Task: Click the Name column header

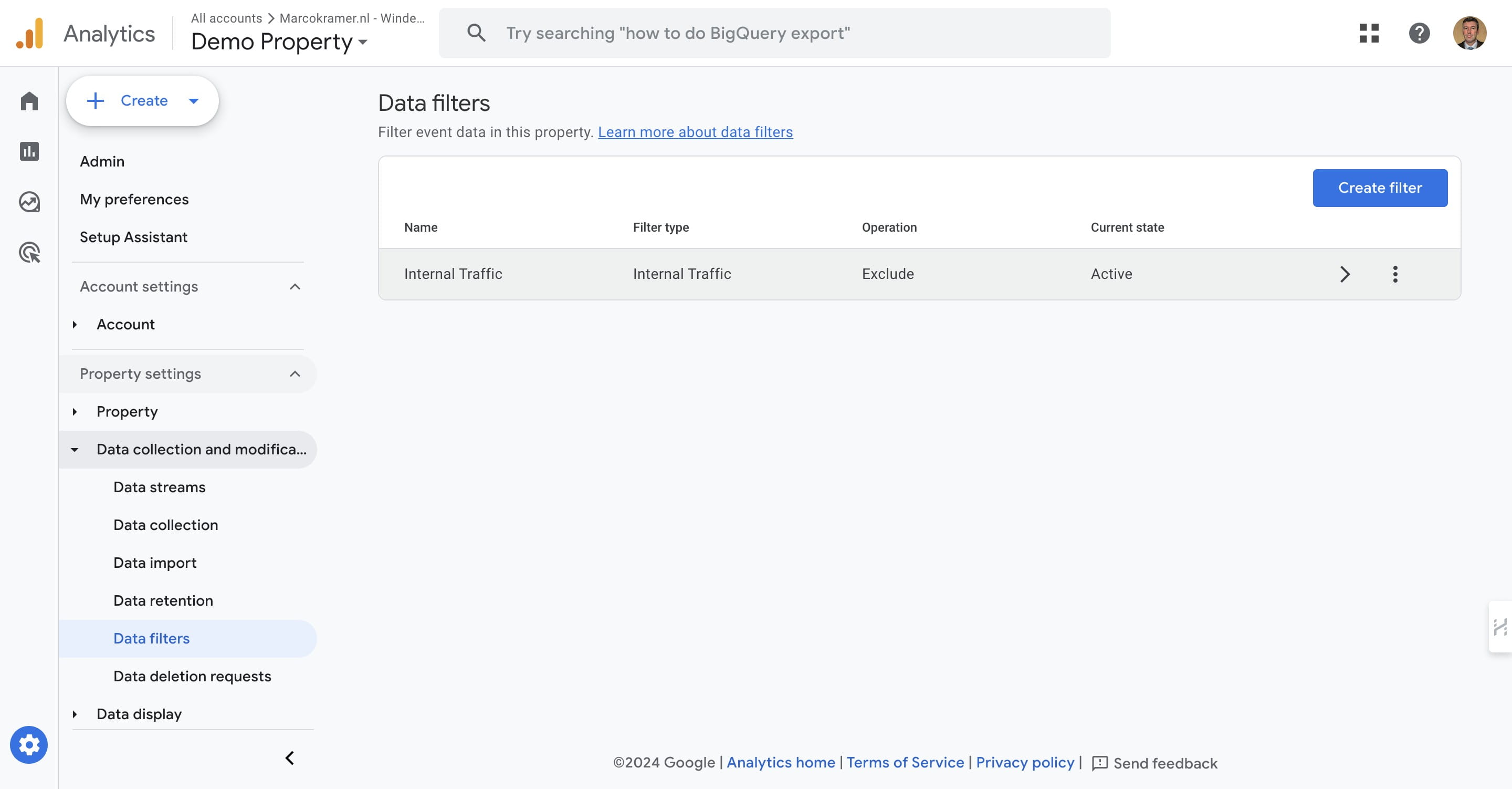Action: (x=421, y=227)
